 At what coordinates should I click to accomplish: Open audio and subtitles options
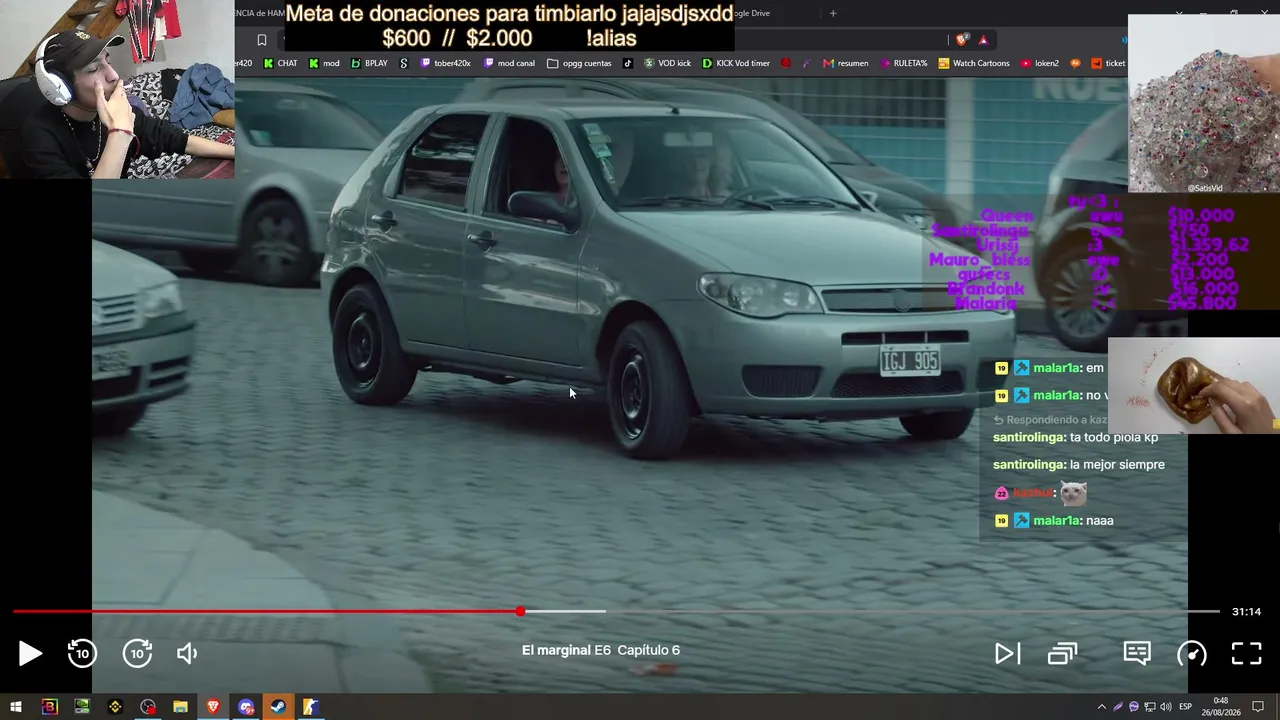tap(1137, 653)
